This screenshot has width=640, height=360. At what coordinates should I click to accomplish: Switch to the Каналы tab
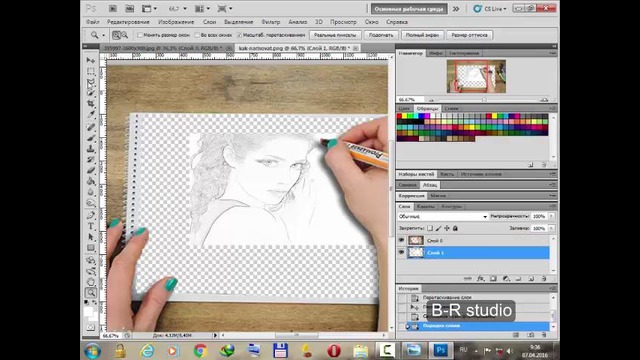pos(426,207)
